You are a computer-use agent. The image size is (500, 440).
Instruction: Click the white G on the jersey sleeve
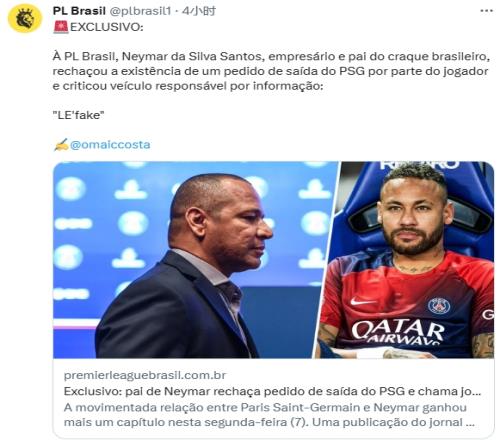coord(488,314)
